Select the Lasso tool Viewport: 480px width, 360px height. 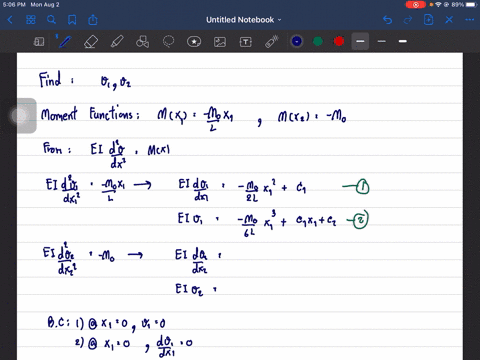(168, 42)
